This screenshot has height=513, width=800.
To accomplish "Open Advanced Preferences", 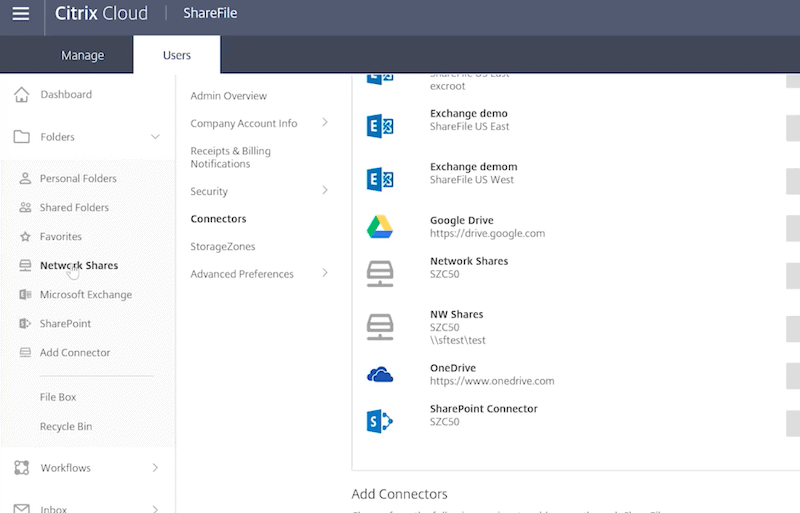I will pyautogui.click(x=242, y=274).
